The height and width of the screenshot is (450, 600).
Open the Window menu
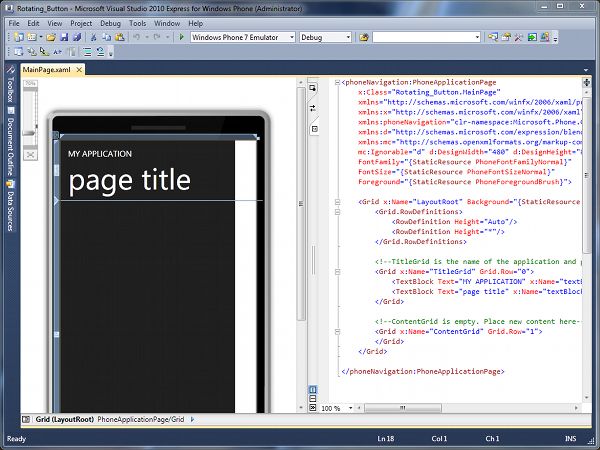tap(167, 23)
